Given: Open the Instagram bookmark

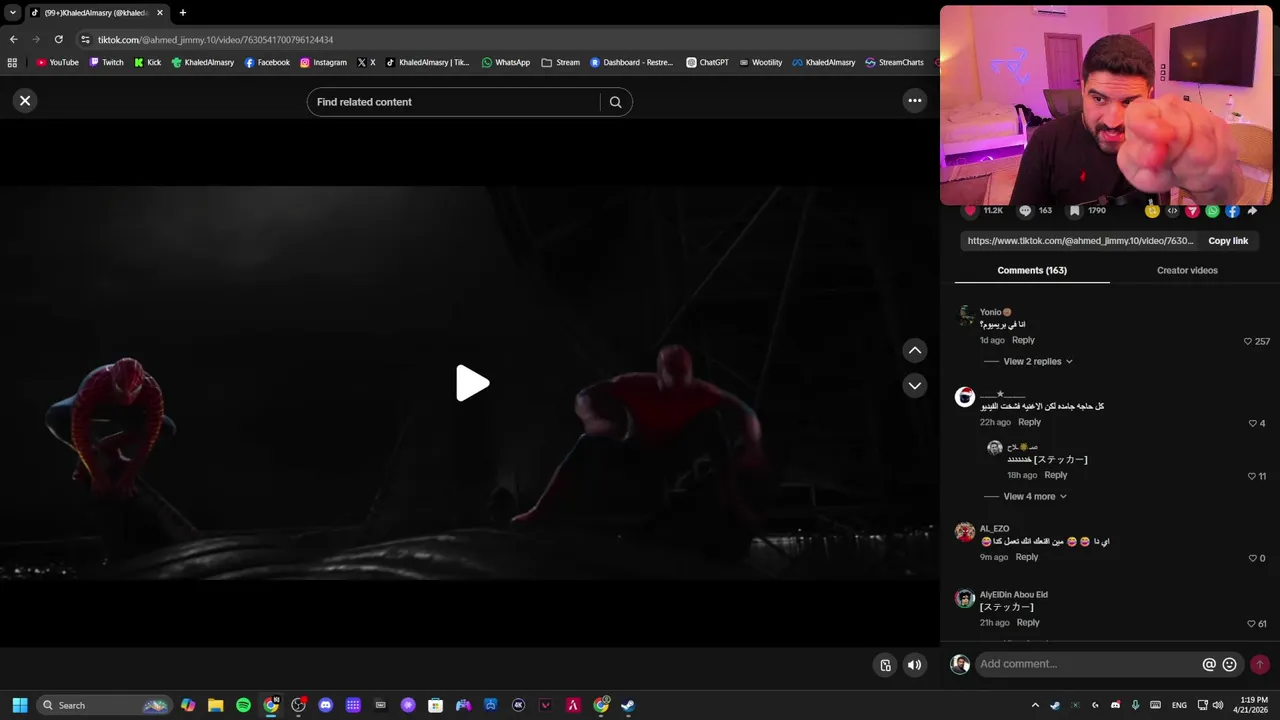Looking at the screenshot, I should pos(323,62).
